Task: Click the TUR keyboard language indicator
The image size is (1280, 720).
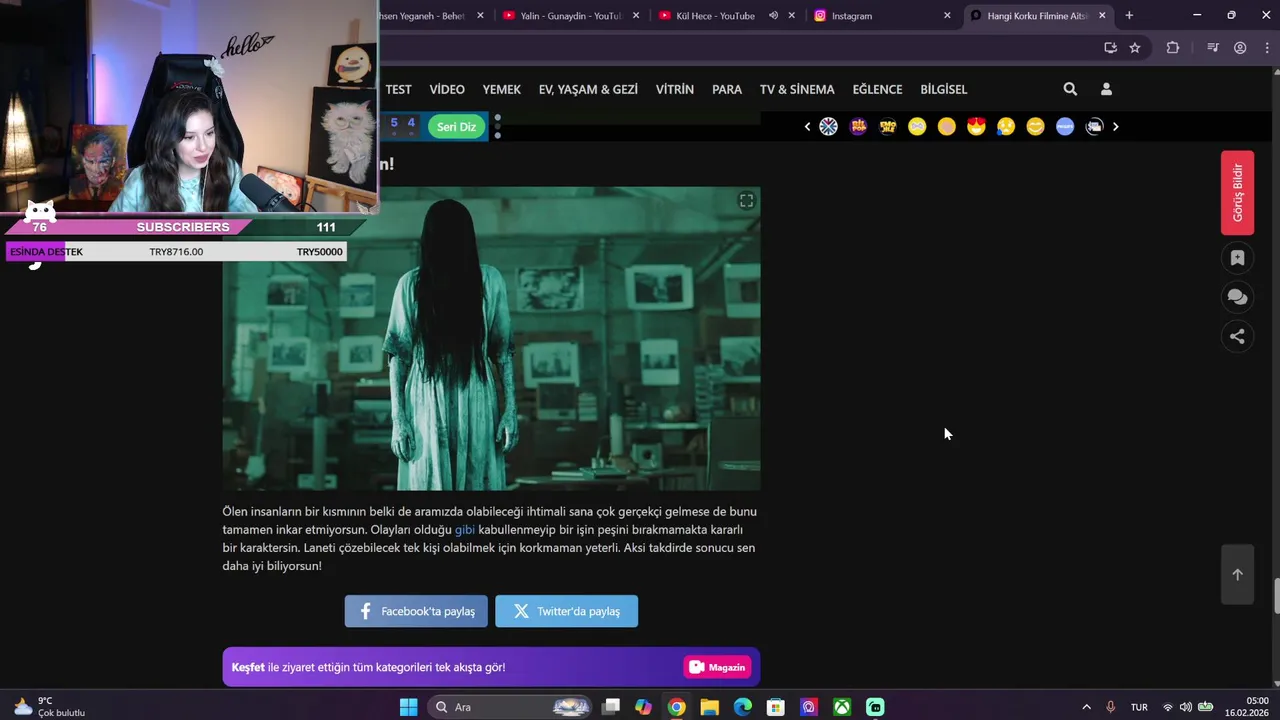Action: pos(1139,707)
